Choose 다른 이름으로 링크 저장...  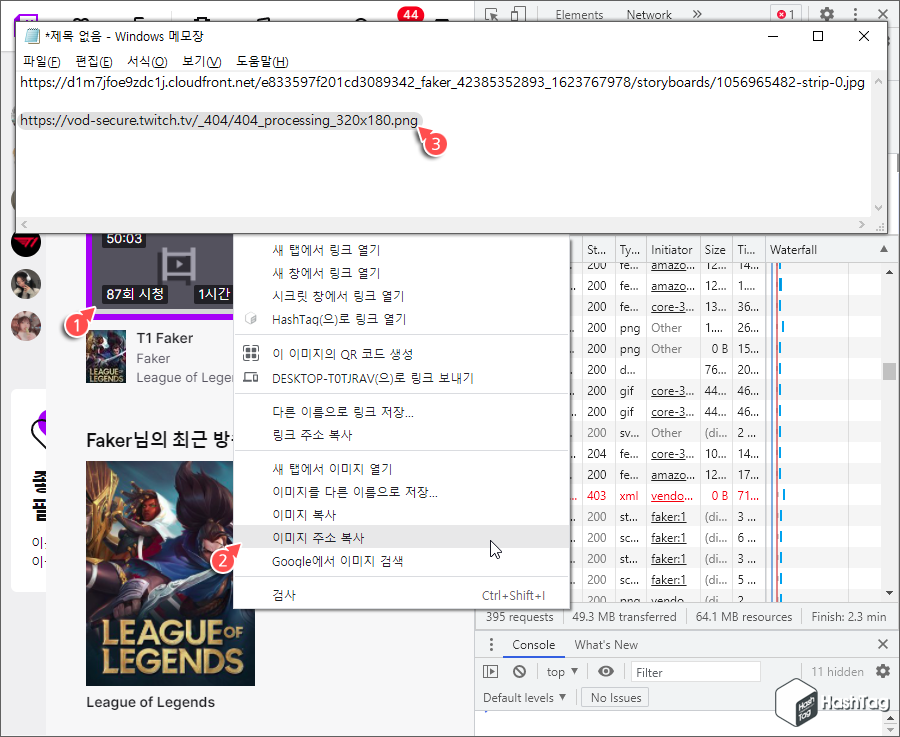[402, 412]
